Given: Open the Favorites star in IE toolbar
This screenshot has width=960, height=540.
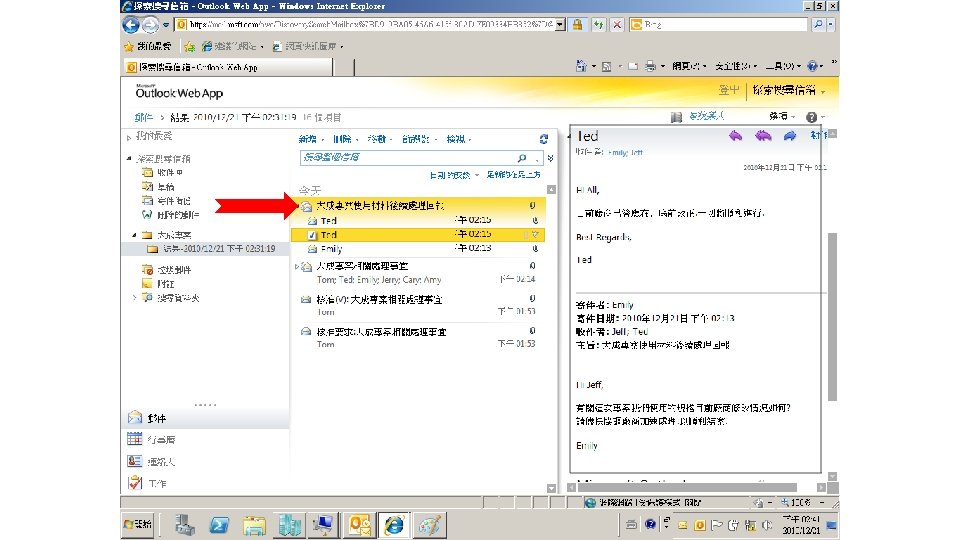Looking at the screenshot, I should [129, 47].
